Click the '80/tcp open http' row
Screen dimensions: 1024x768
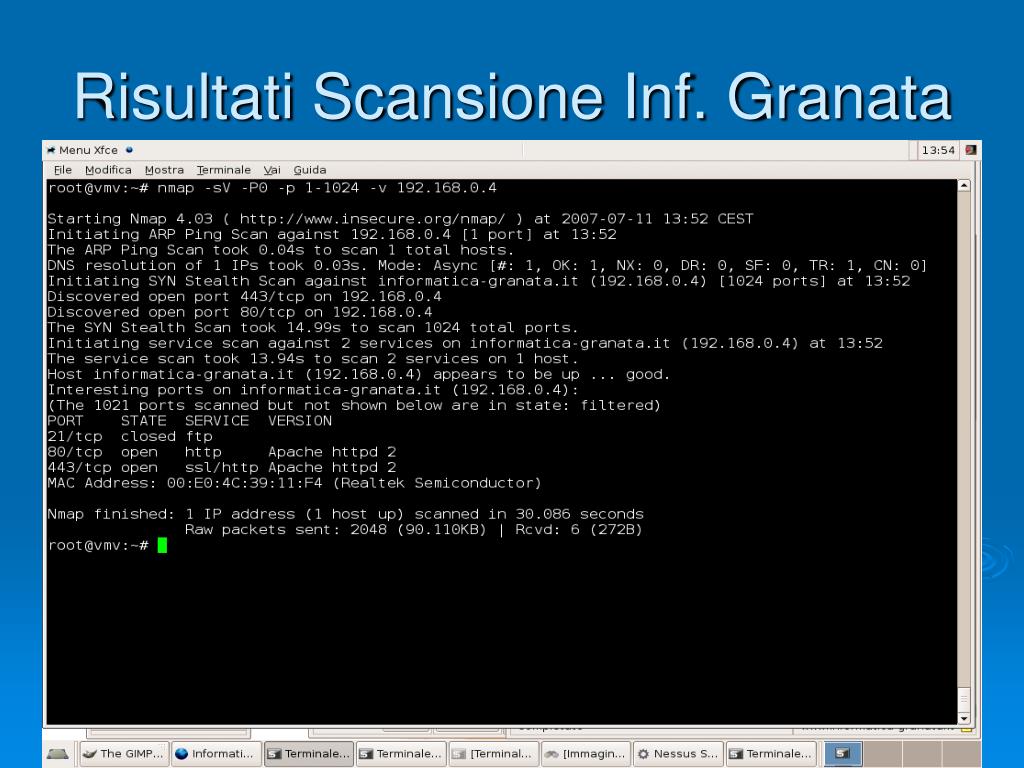[222, 452]
